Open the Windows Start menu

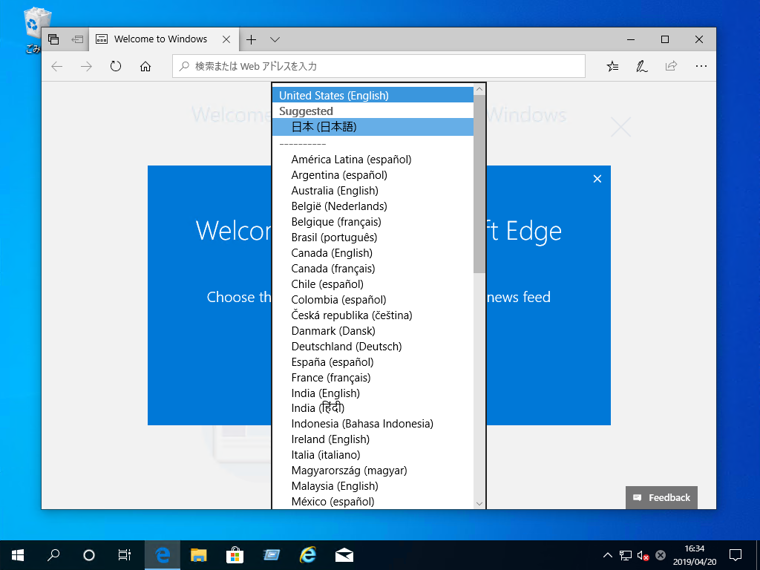click(17, 555)
